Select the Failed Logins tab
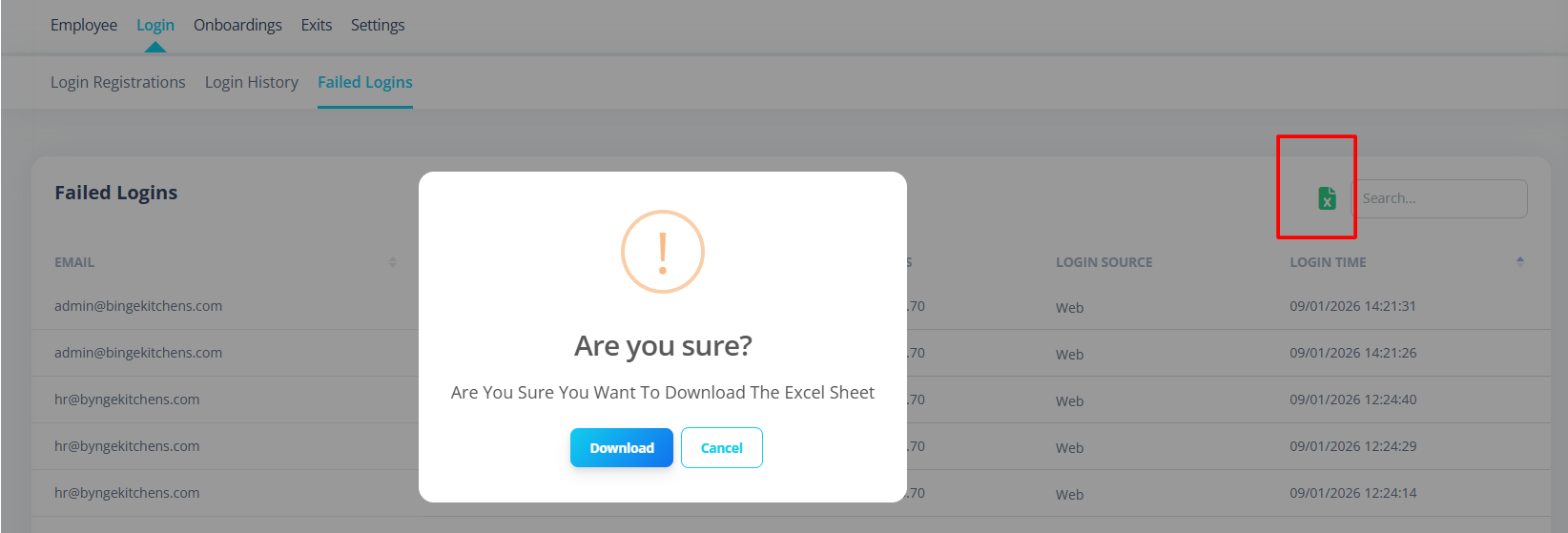Screen dimensions: 1568x533 point(365,82)
